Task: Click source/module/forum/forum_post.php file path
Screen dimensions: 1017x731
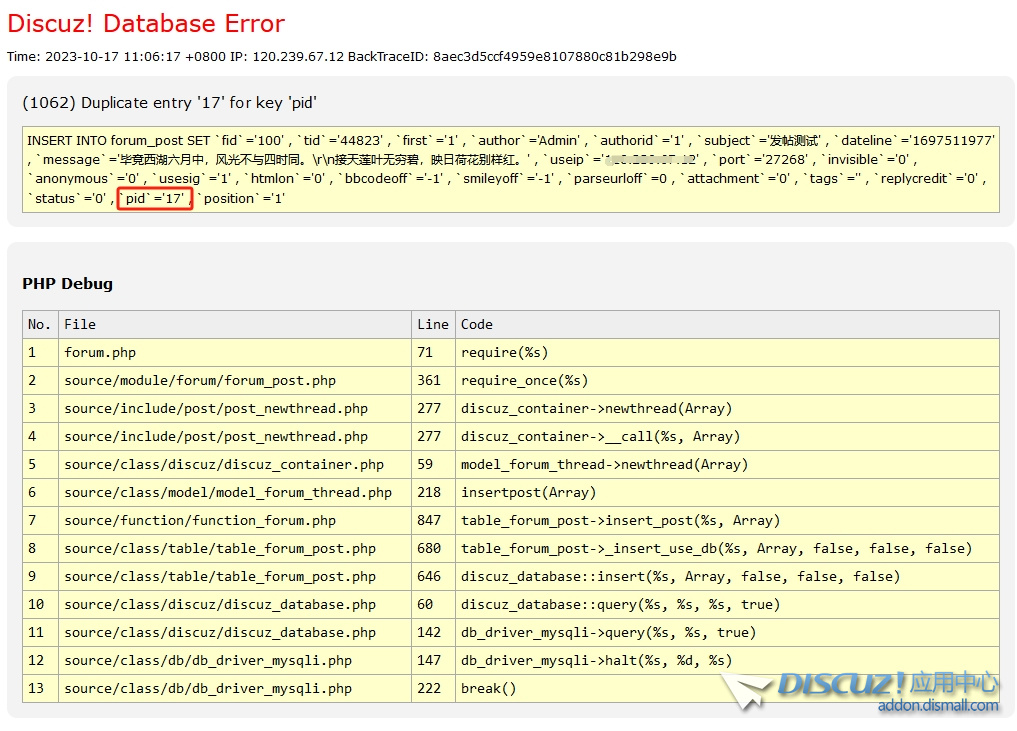Action: [x=200, y=380]
